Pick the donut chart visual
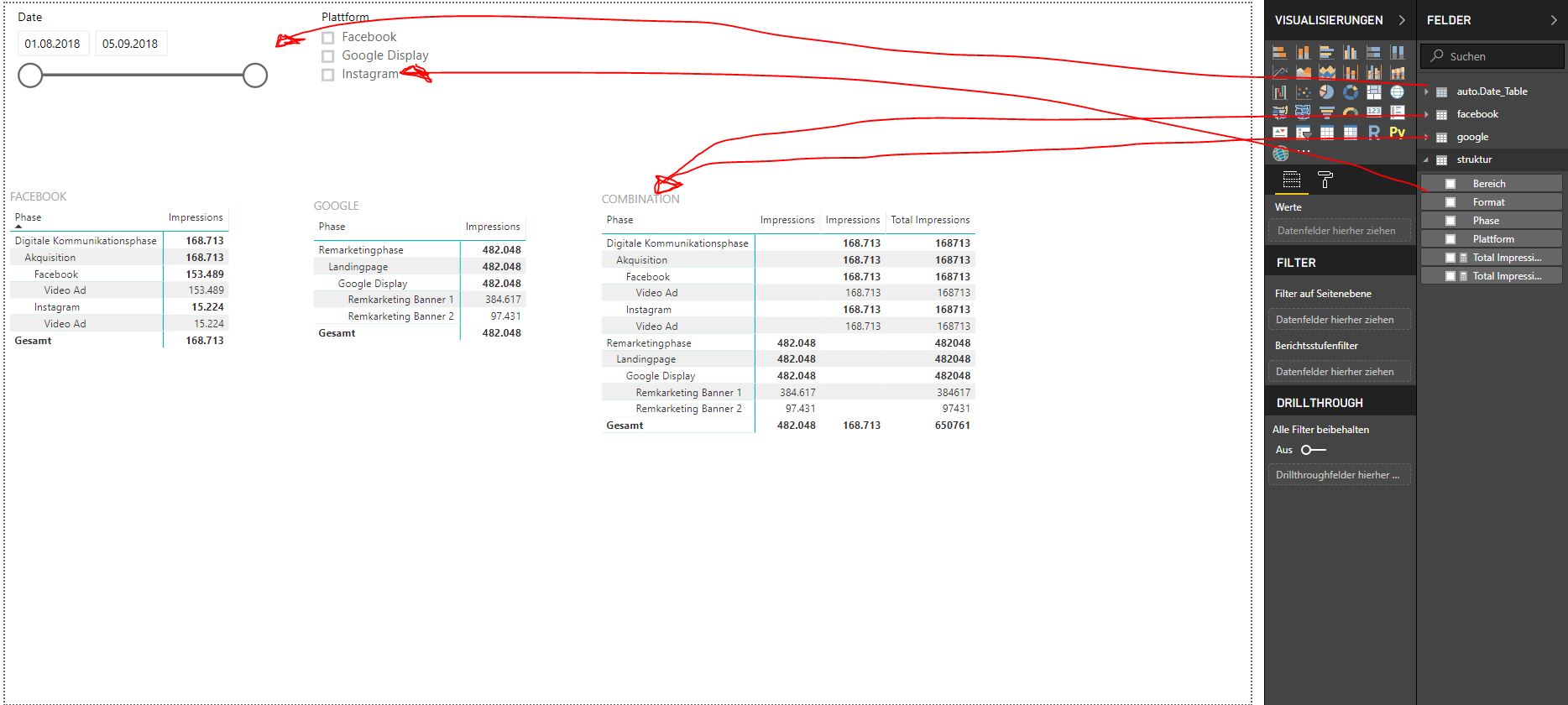Viewport: 1568px width, 705px height. pos(1351,92)
